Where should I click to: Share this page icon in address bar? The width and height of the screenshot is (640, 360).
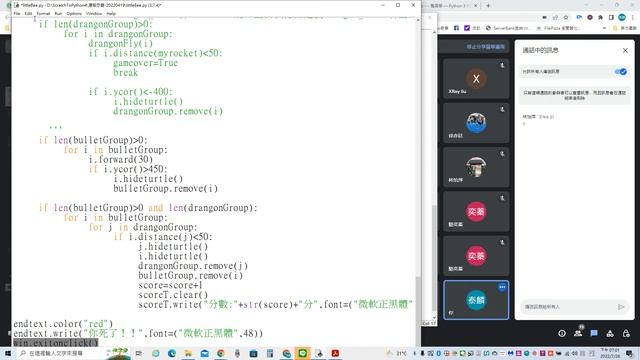click(555, 17)
